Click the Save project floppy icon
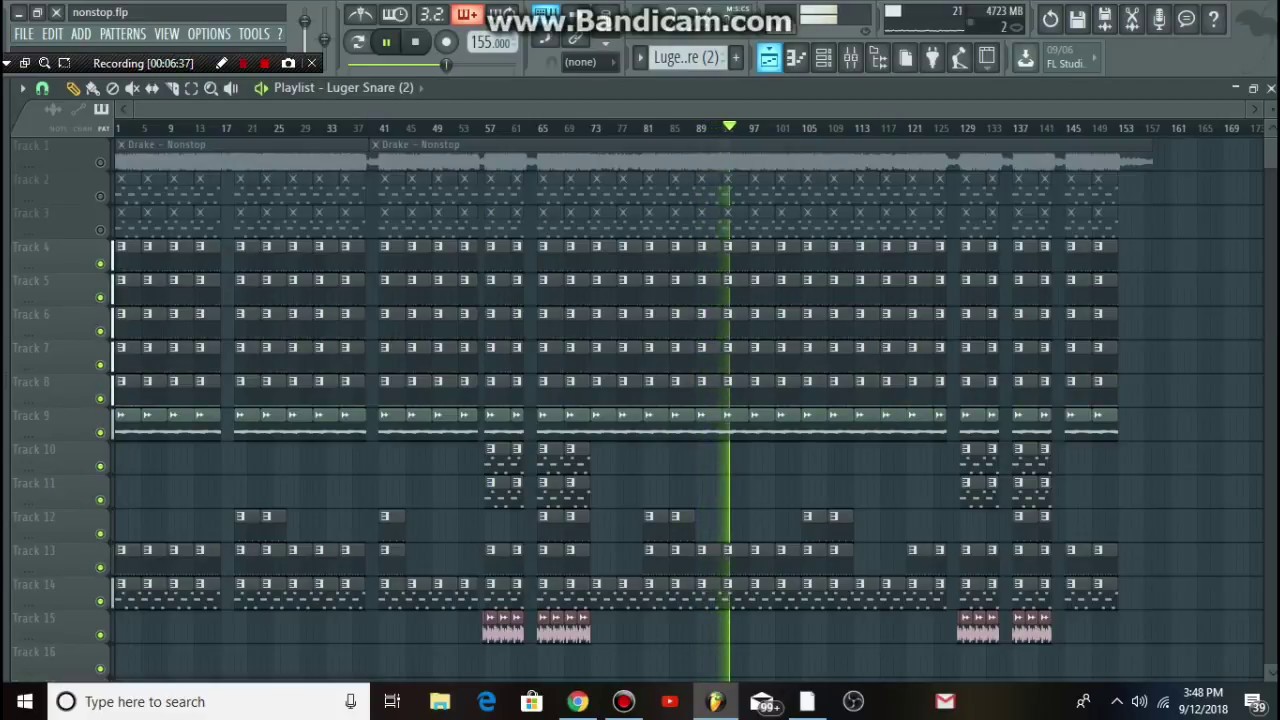The image size is (1280, 720). tap(1077, 19)
